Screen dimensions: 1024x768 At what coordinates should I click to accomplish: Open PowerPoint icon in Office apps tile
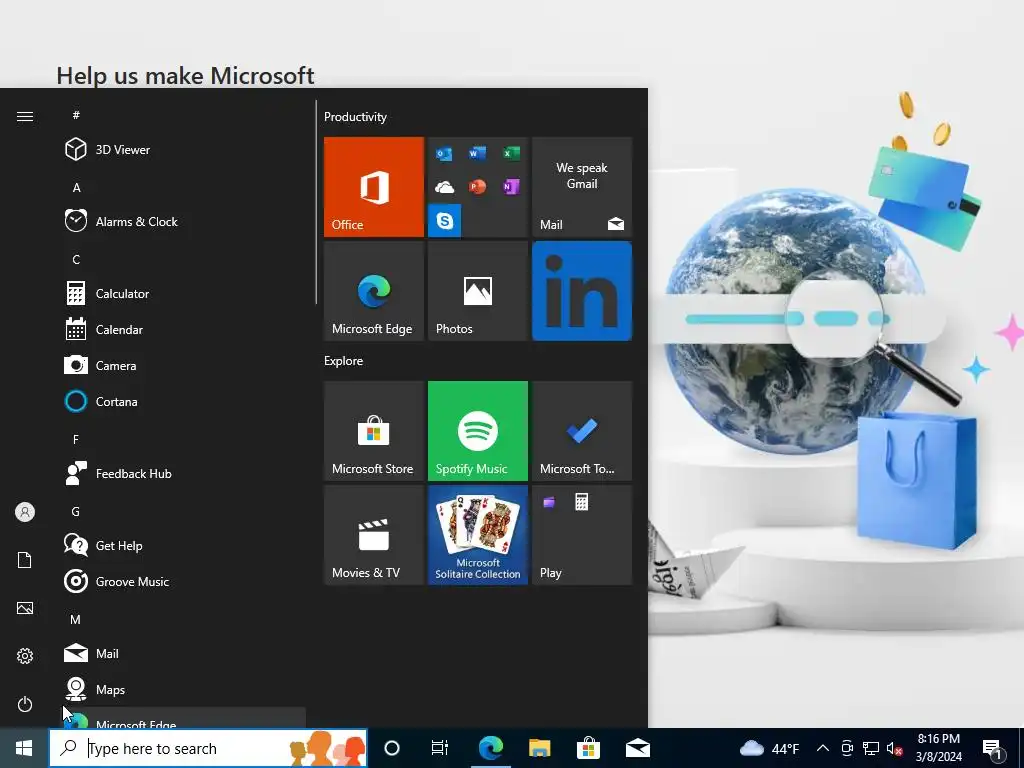click(477, 187)
